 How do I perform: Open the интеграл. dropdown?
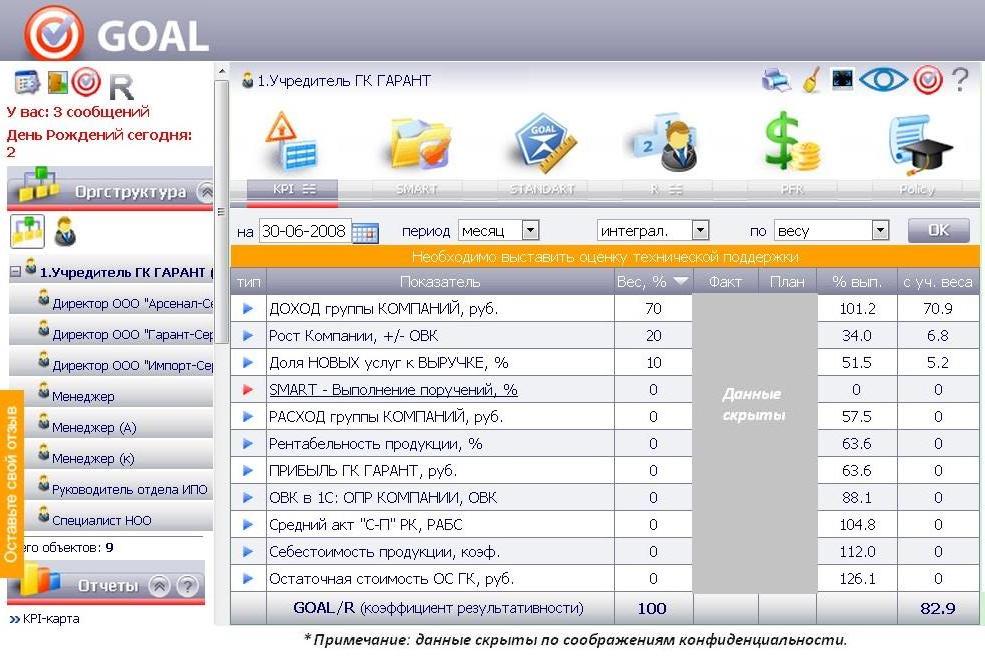[653, 231]
